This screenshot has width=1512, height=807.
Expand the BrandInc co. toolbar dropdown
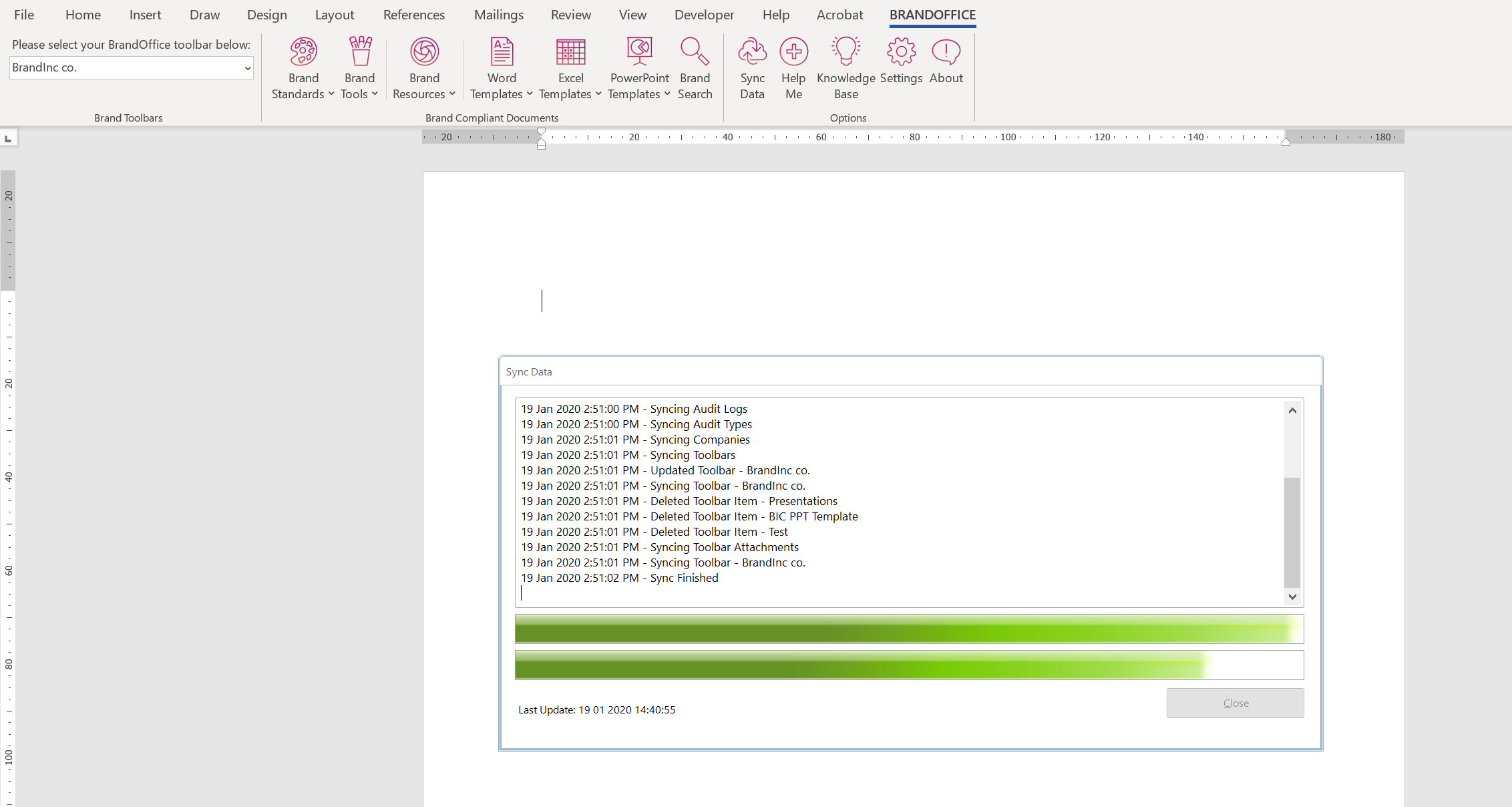247,68
